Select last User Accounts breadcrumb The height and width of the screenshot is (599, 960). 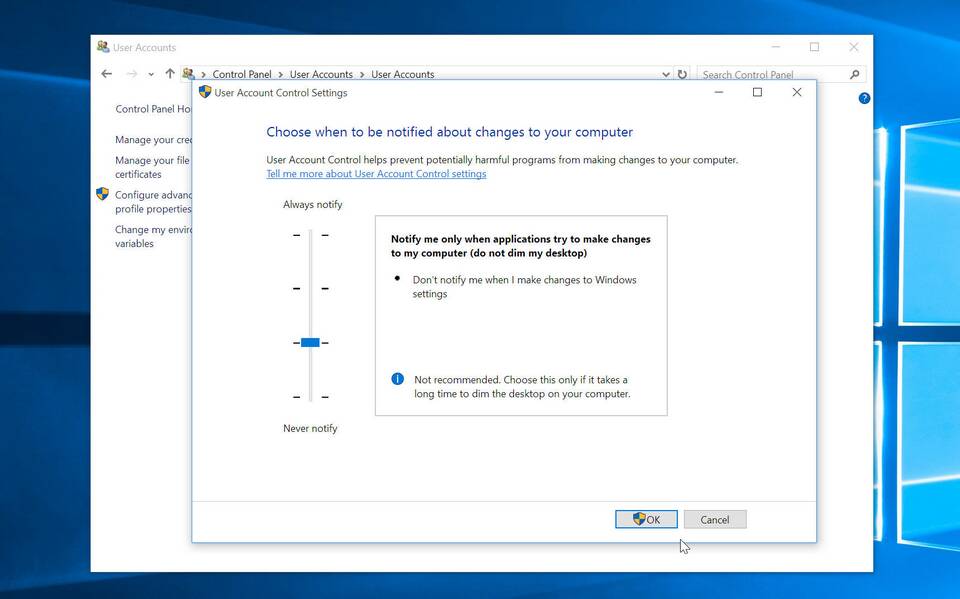pos(403,74)
